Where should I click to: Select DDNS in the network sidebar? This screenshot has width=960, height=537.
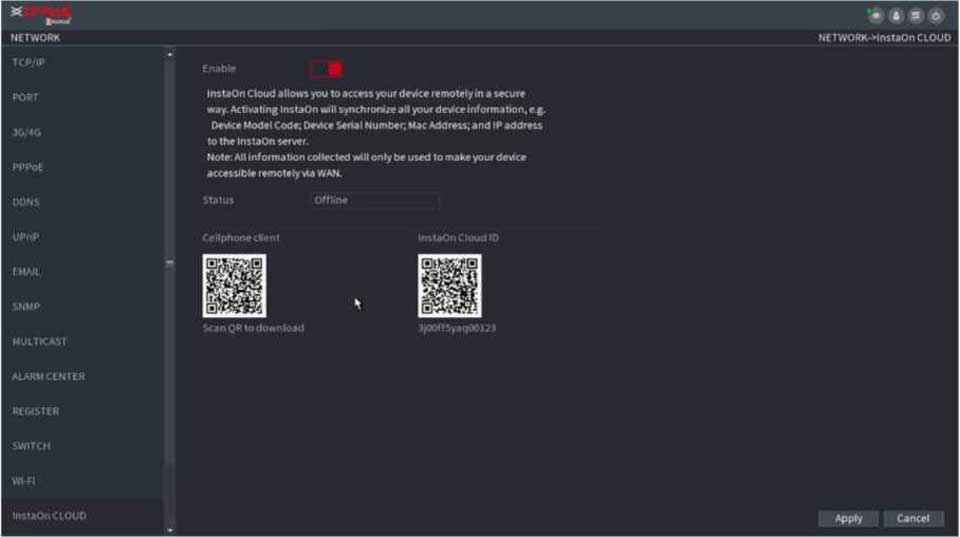[26, 202]
